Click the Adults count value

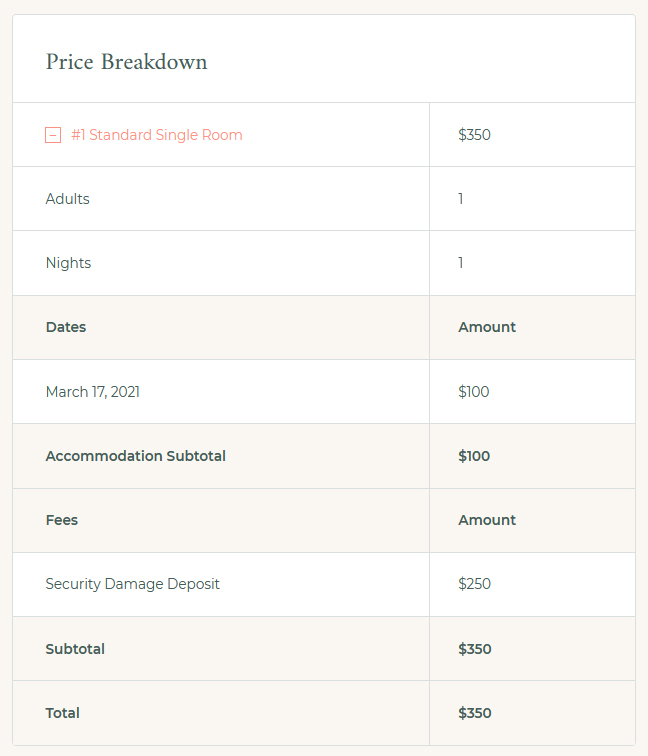(460, 199)
